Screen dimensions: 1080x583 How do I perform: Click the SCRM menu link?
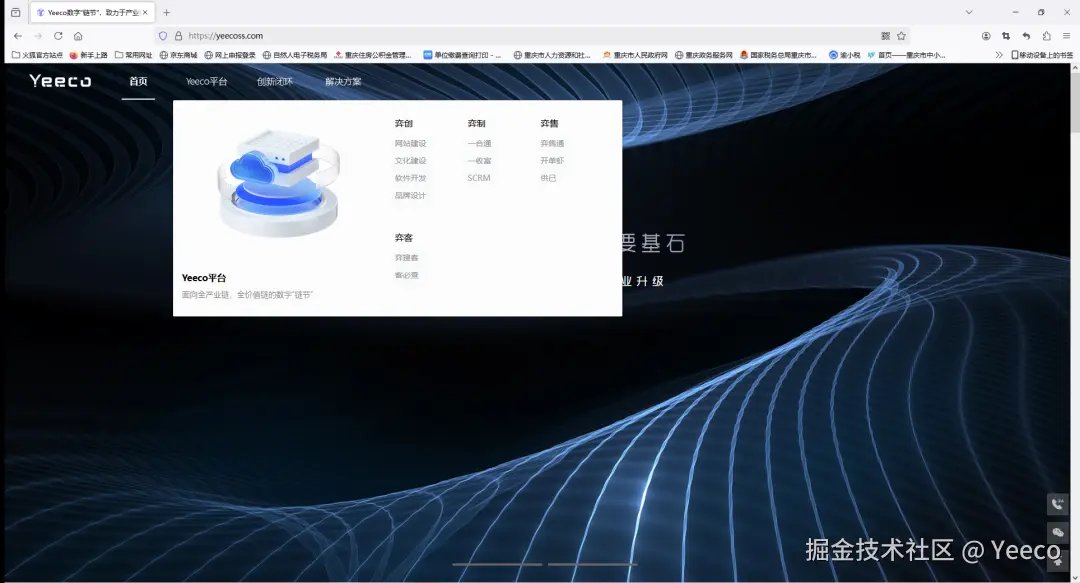[x=479, y=178]
